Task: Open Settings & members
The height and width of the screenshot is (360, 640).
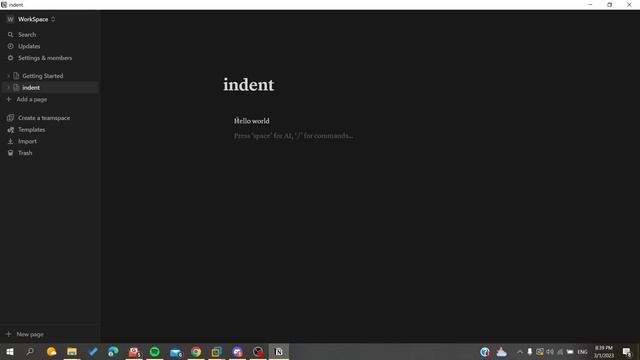Action: point(45,58)
